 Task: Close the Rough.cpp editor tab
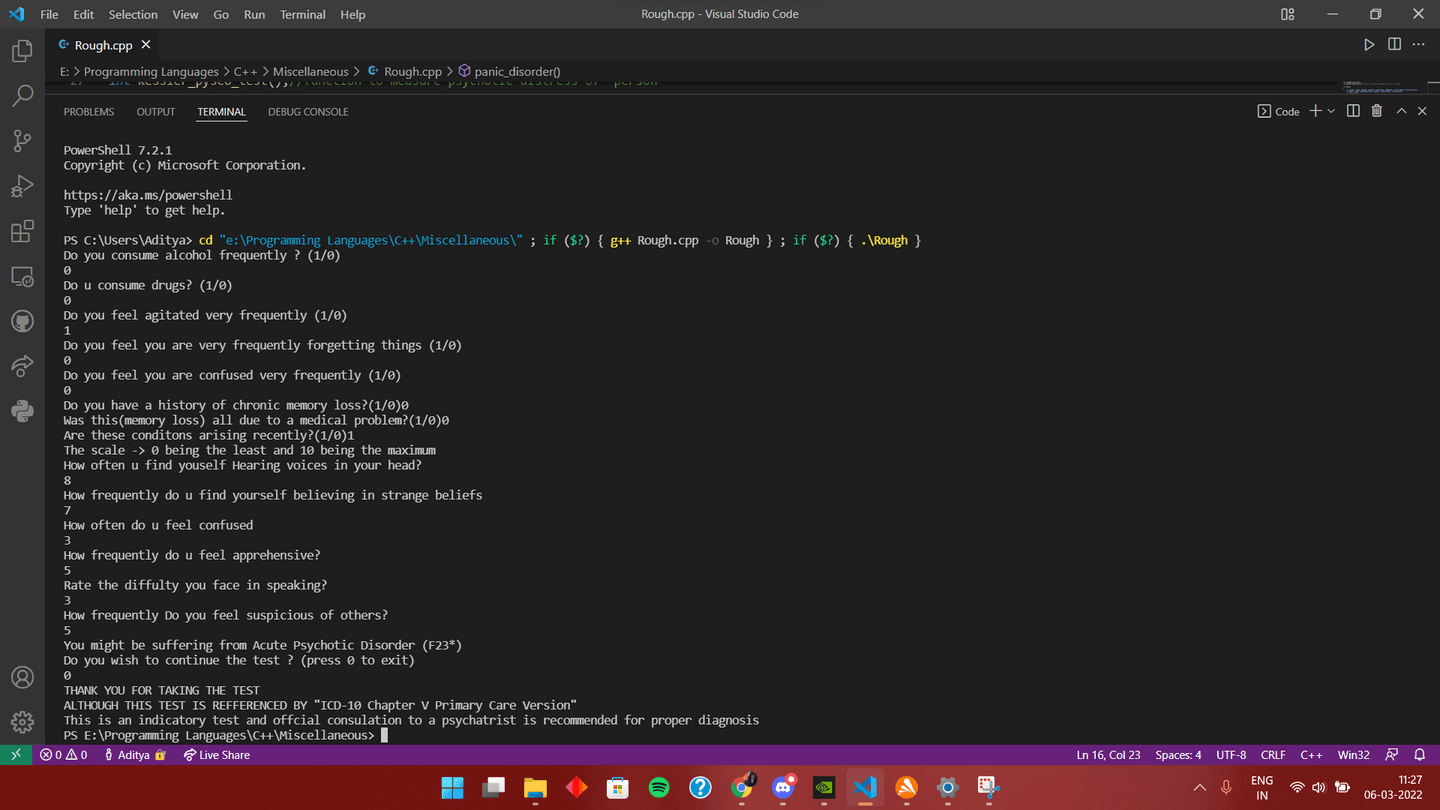[146, 45]
